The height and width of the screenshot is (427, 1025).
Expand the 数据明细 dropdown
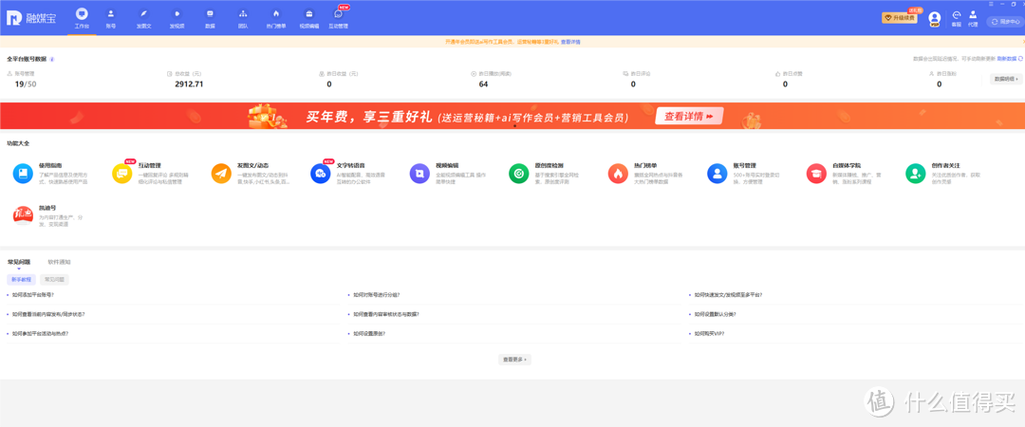pos(1006,79)
